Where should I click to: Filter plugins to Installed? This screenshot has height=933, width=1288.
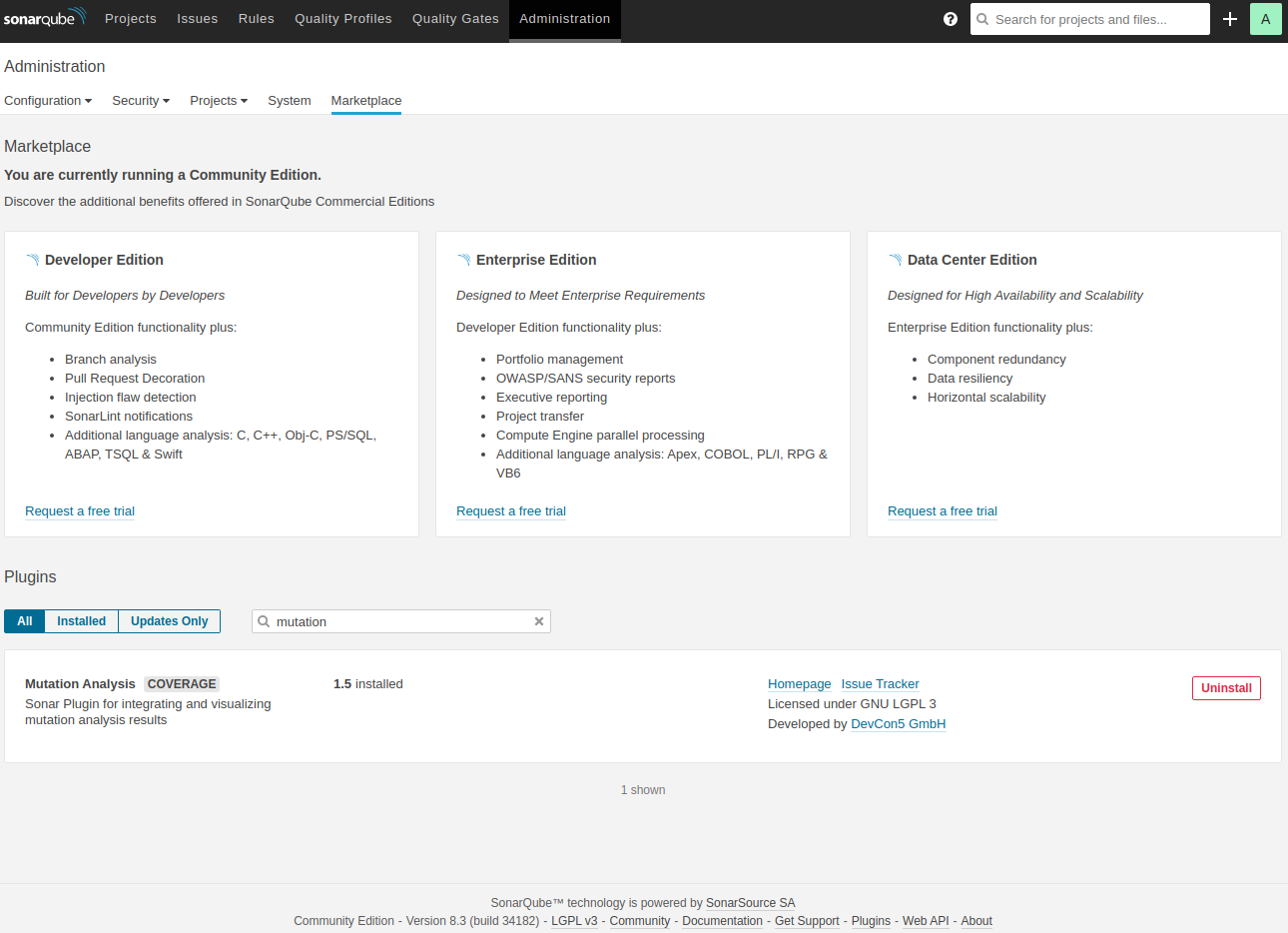(x=82, y=621)
